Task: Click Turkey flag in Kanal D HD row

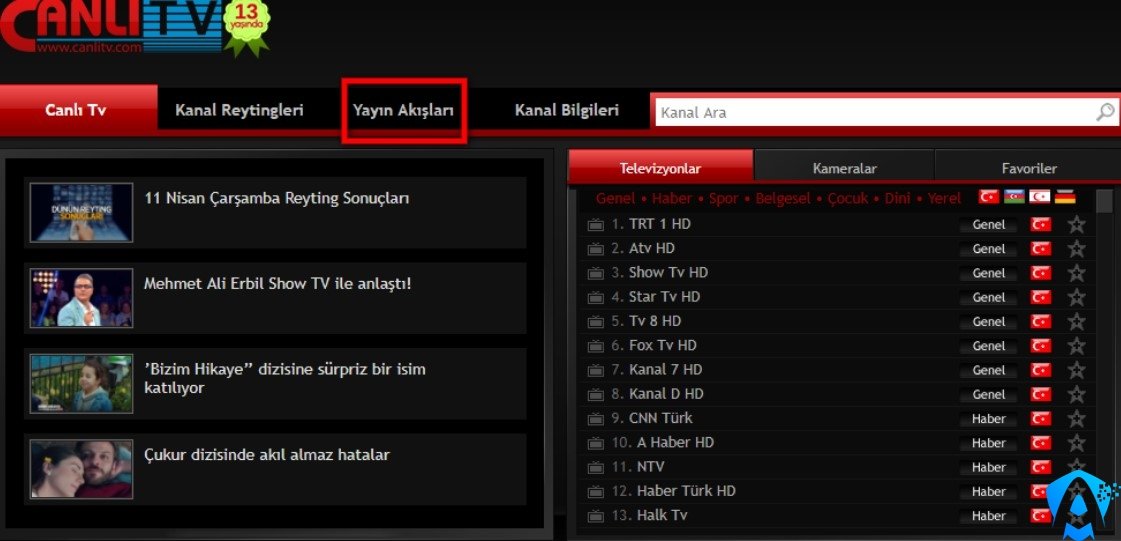Action: pyautogui.click(x=1040, y=394)
